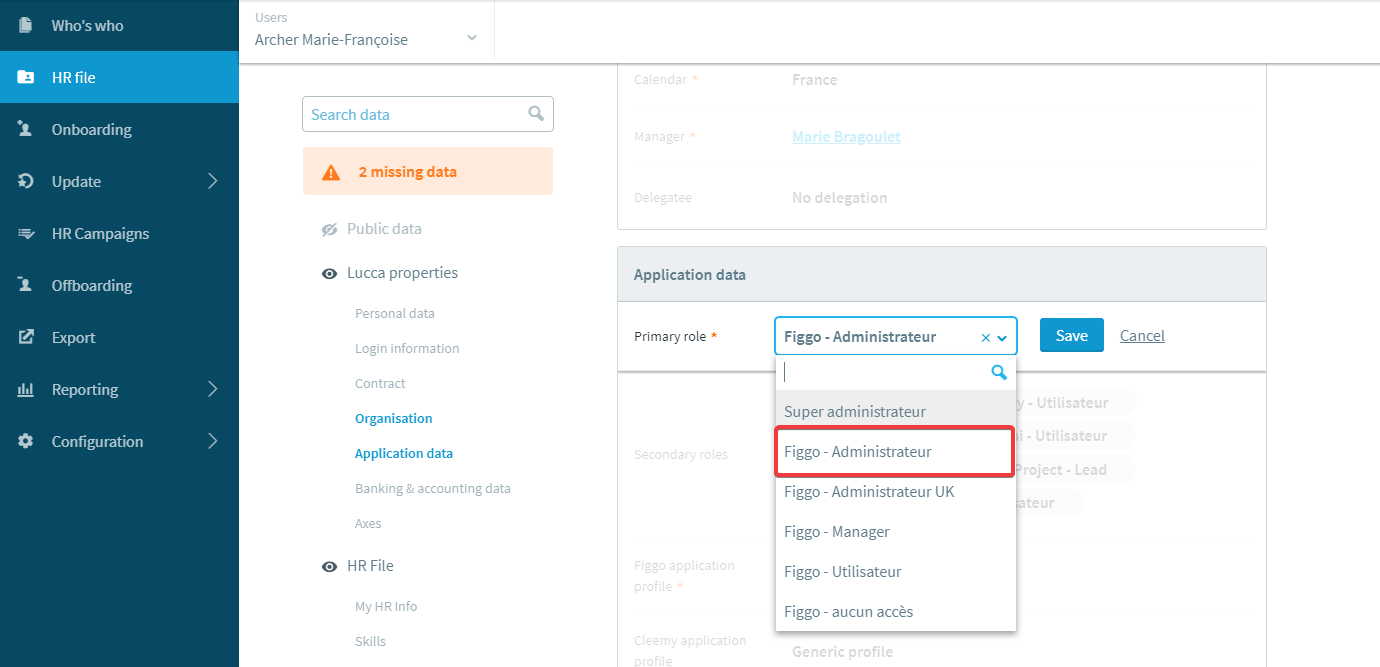Open Marie Bragoulet manager link

[846, 136]
